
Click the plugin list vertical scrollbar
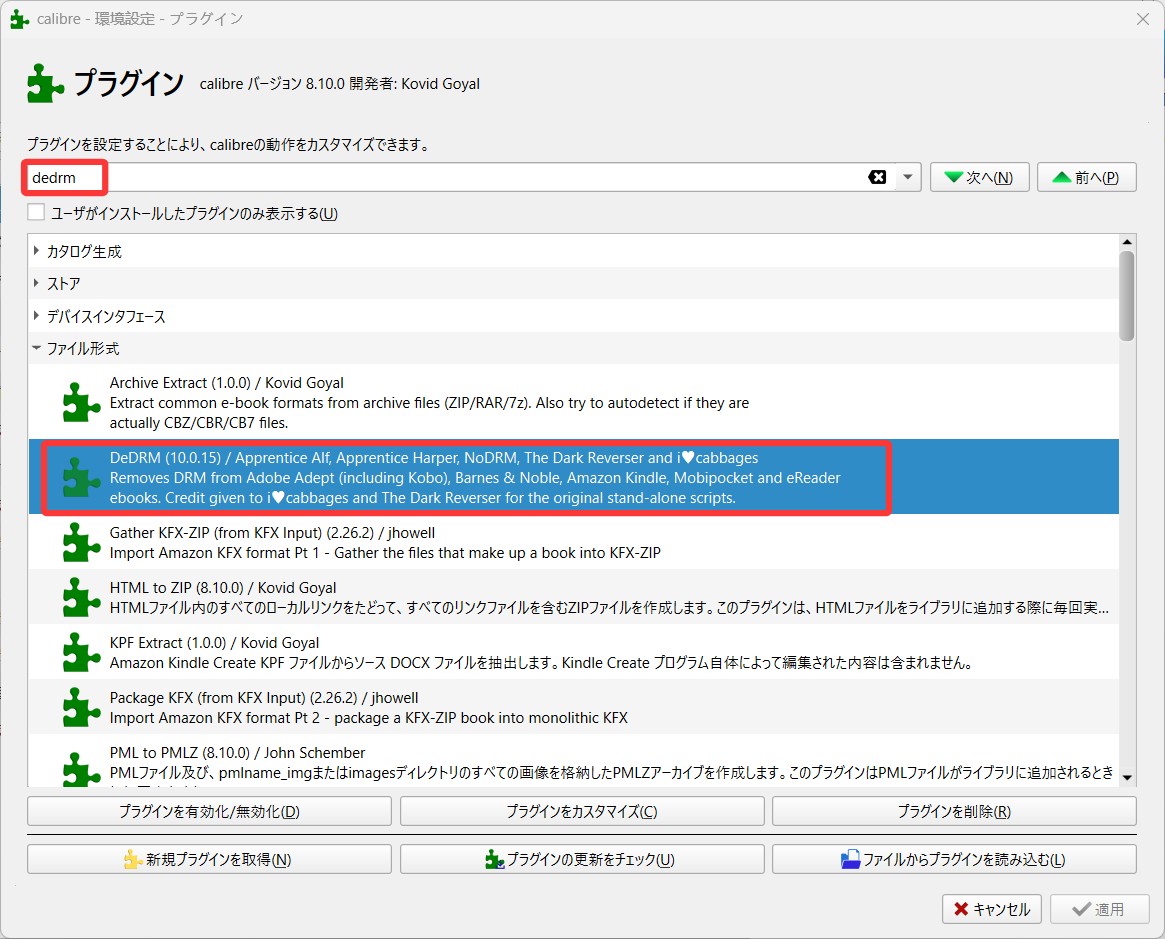1127,296
